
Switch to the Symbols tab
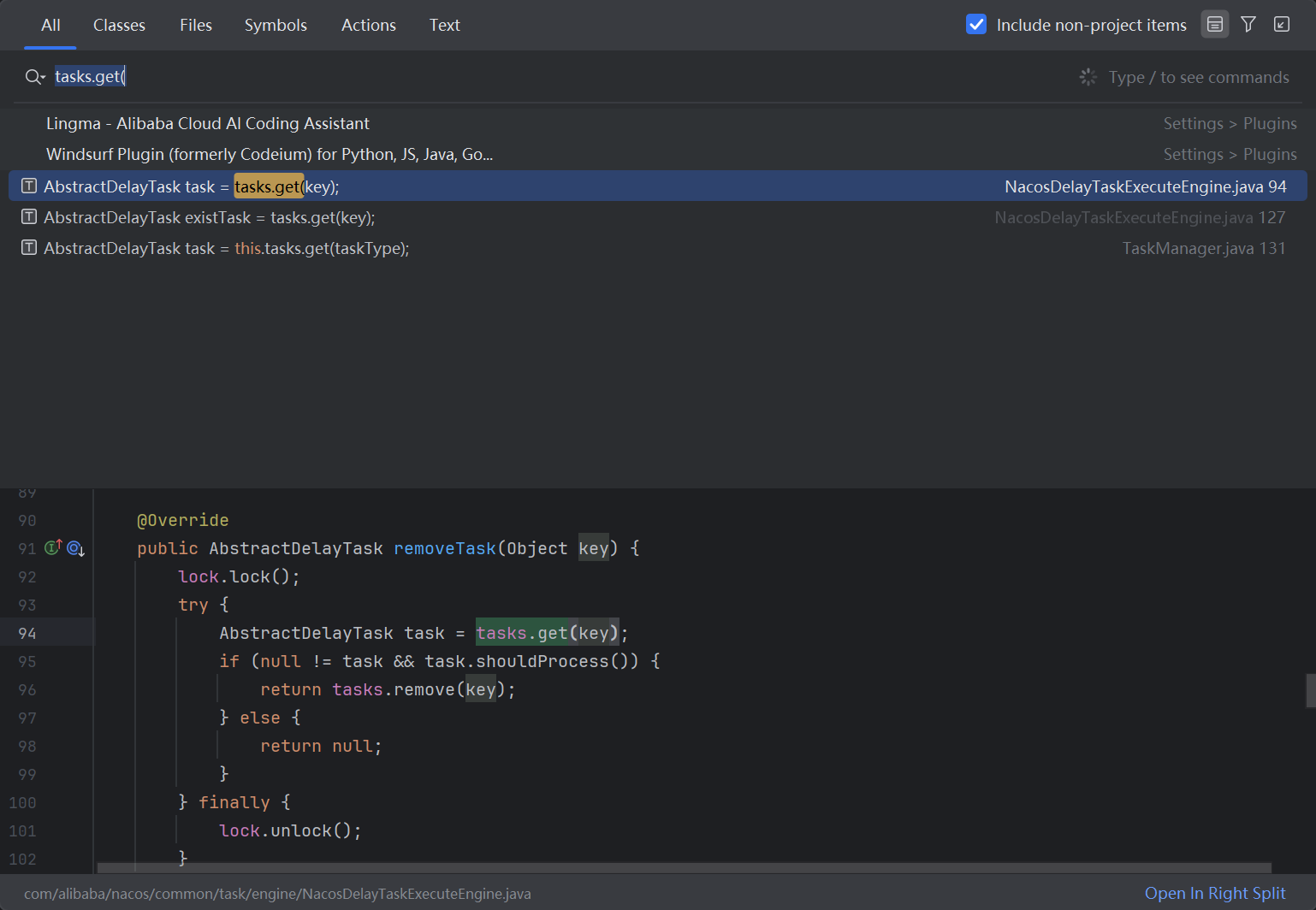pos(276,26)
